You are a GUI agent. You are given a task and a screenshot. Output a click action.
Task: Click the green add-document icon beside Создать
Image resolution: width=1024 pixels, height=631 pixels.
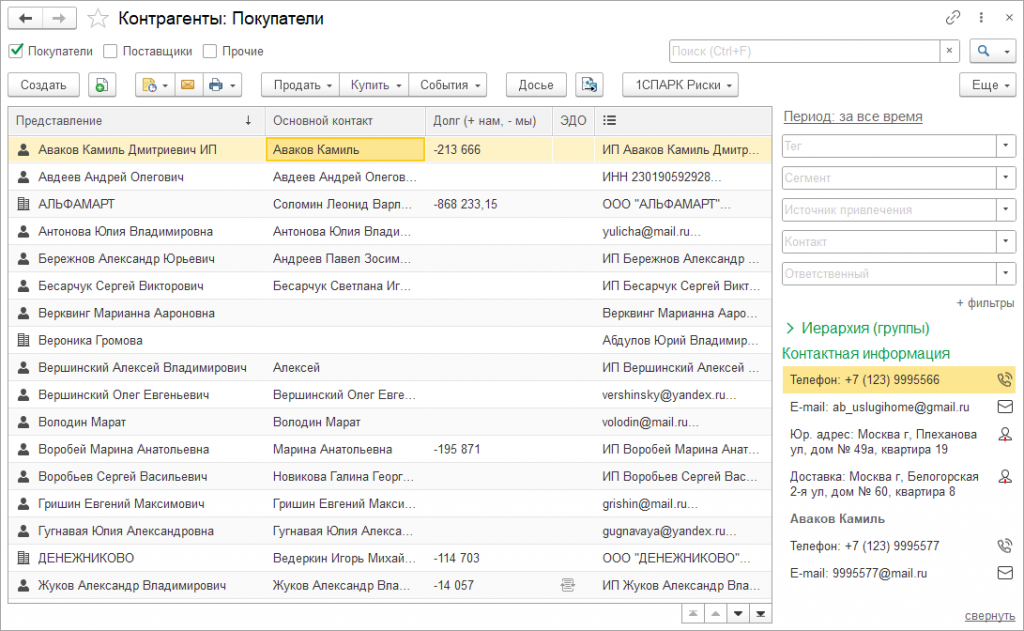point(102,85)
